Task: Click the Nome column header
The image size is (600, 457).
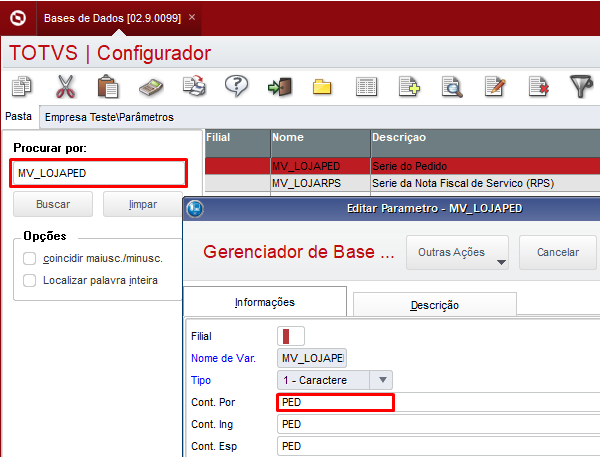Action: click(320, 143)
